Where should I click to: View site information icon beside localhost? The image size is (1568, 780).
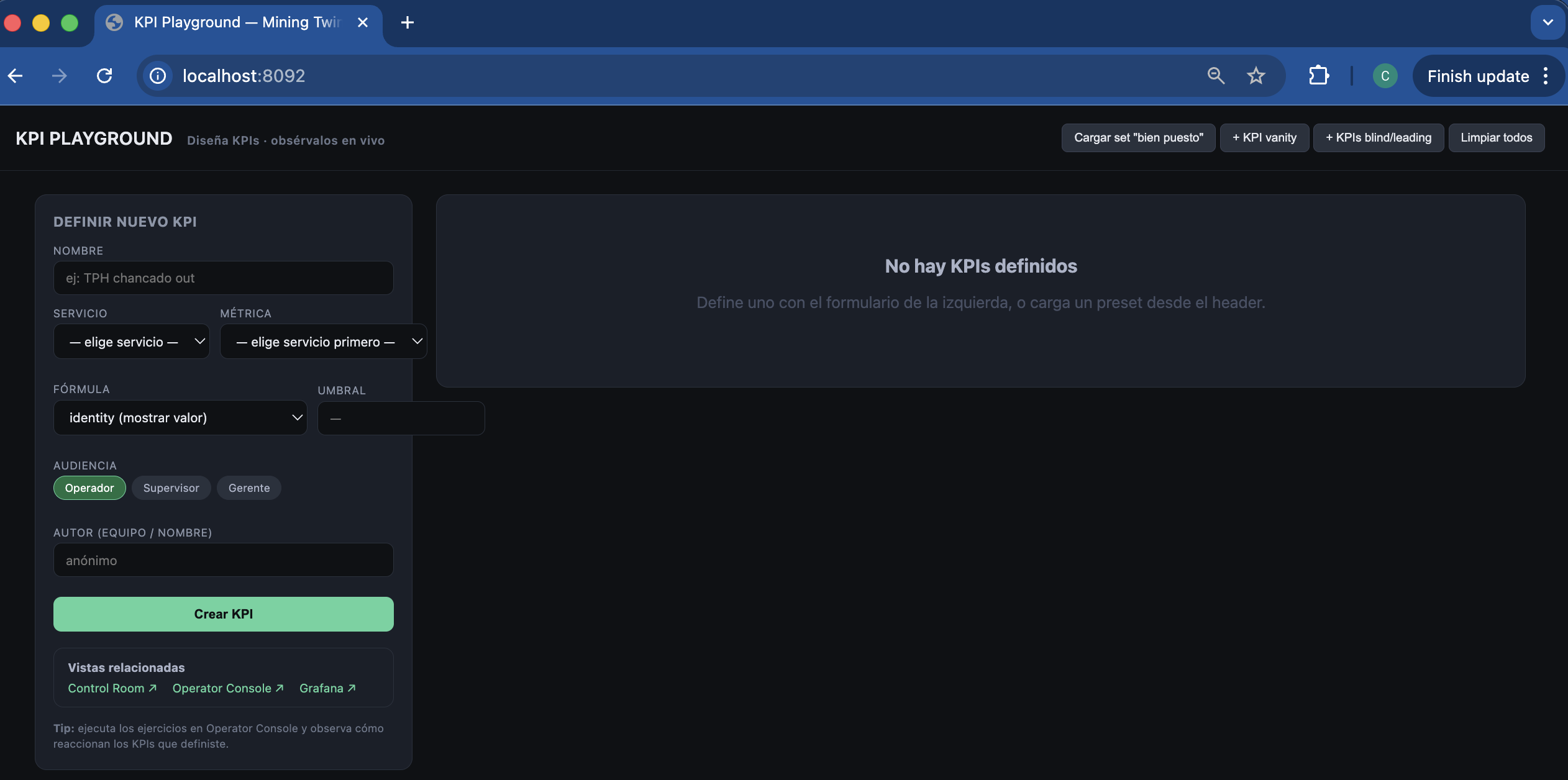[158, 76]
